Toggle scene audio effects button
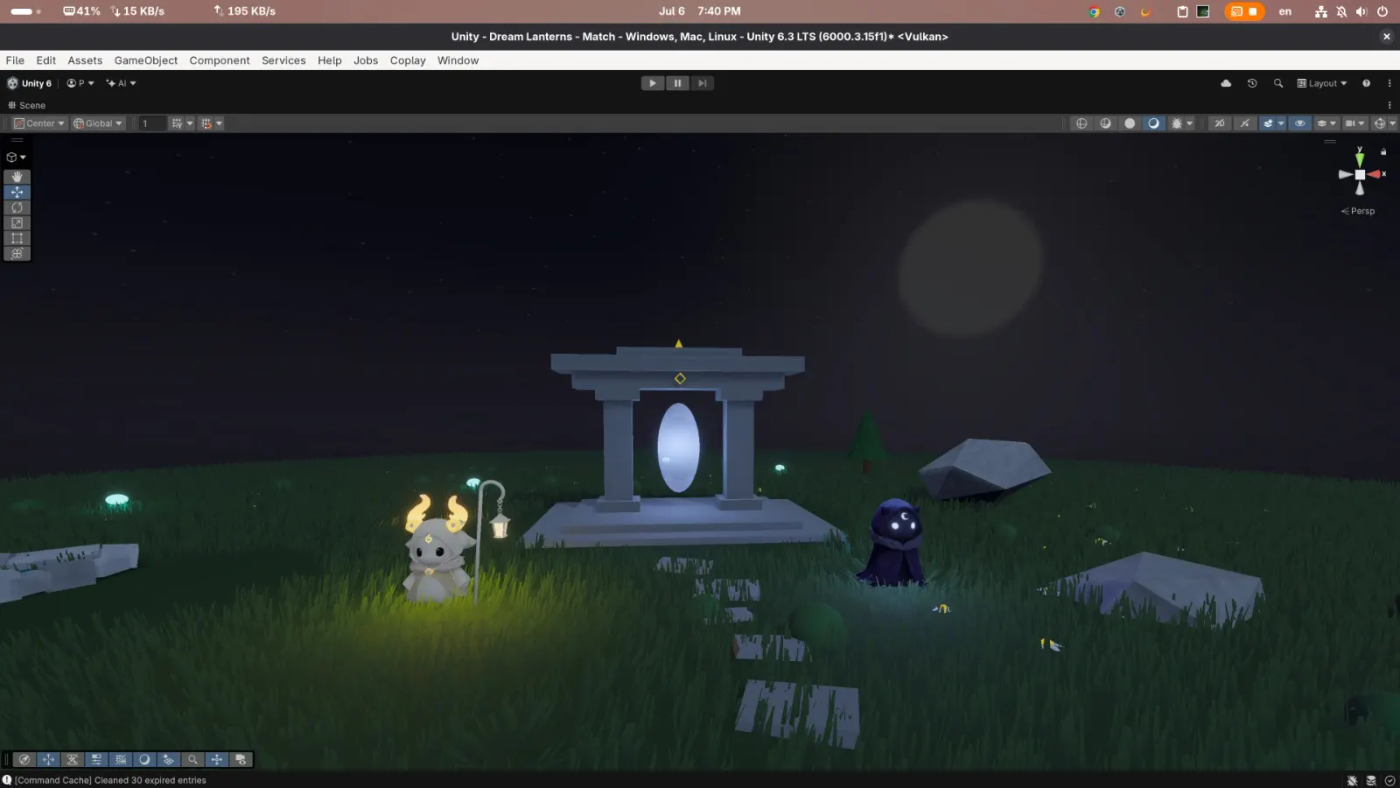 coord(1244,123)
